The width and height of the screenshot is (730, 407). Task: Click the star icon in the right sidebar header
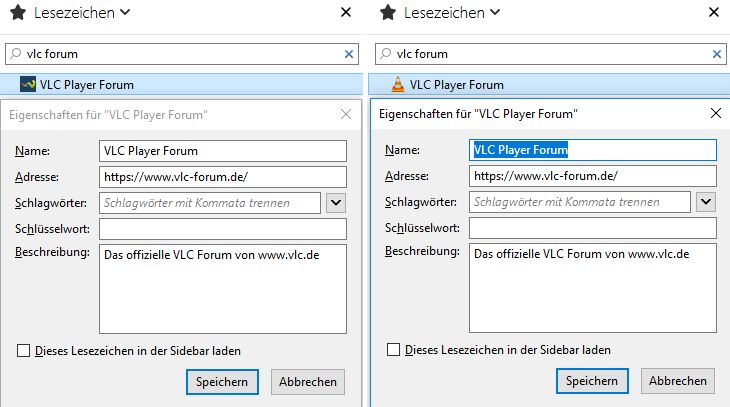[387, 13]
